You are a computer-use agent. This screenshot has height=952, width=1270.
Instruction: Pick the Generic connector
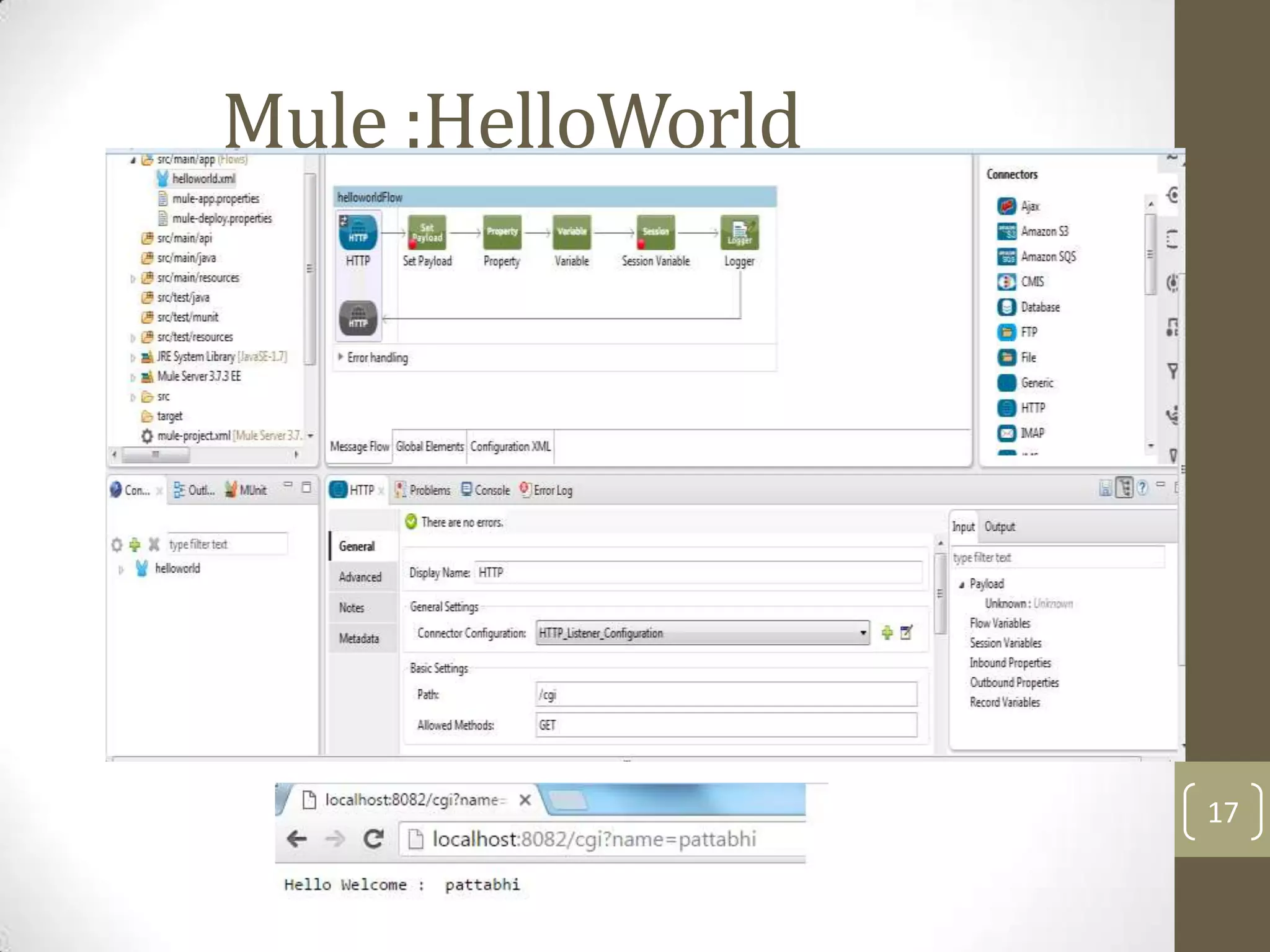tap(1026, 383)
